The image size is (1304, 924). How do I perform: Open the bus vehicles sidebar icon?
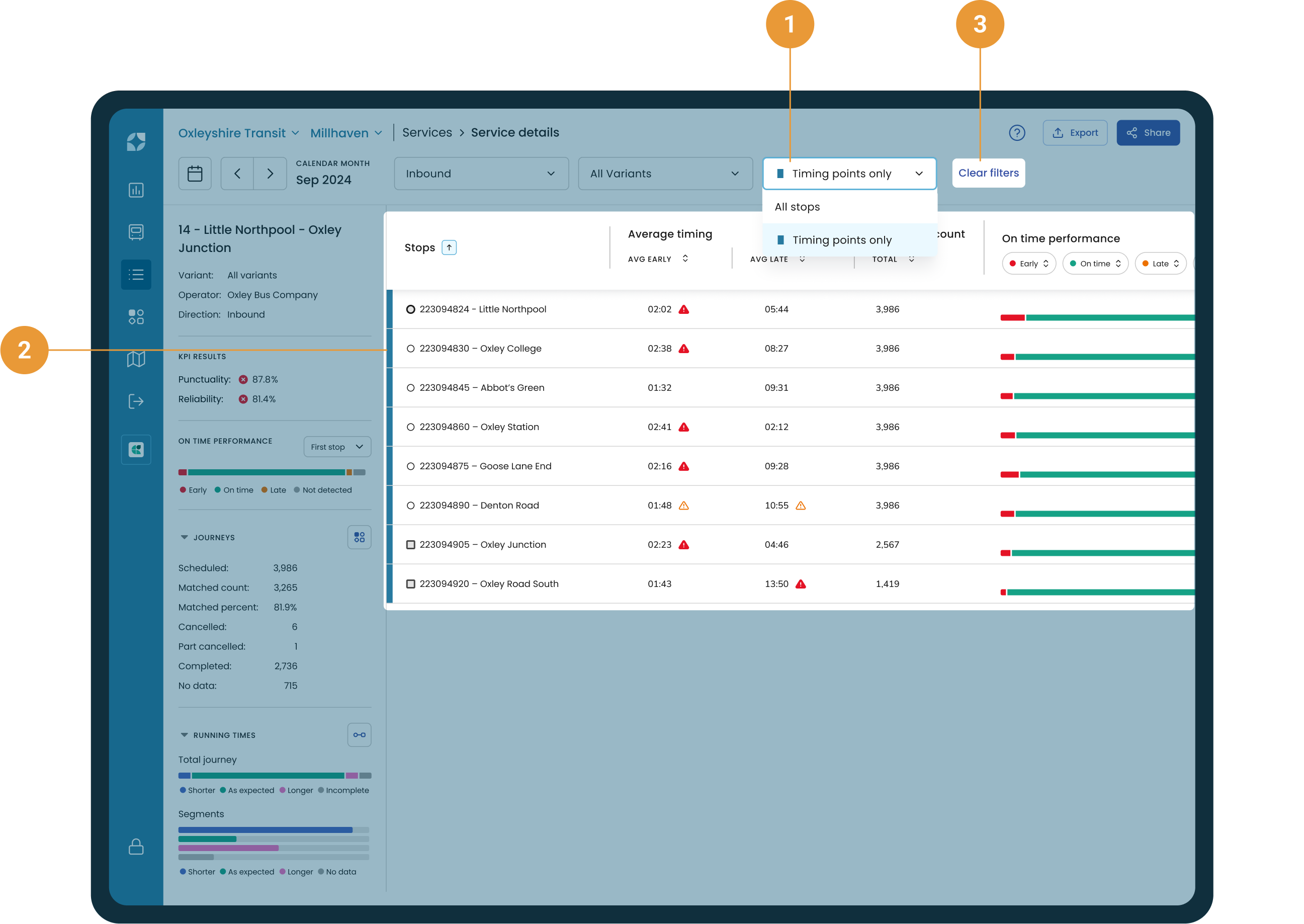tap(136, 232)
